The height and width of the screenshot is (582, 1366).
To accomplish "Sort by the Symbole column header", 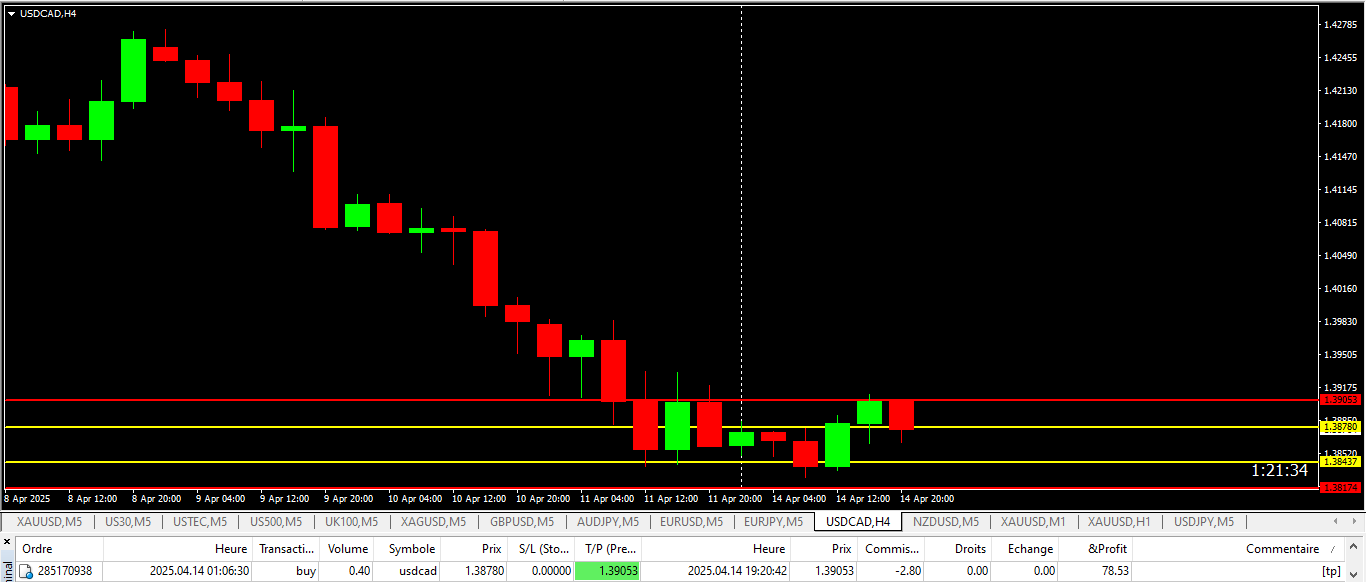I will coord(408,549).
